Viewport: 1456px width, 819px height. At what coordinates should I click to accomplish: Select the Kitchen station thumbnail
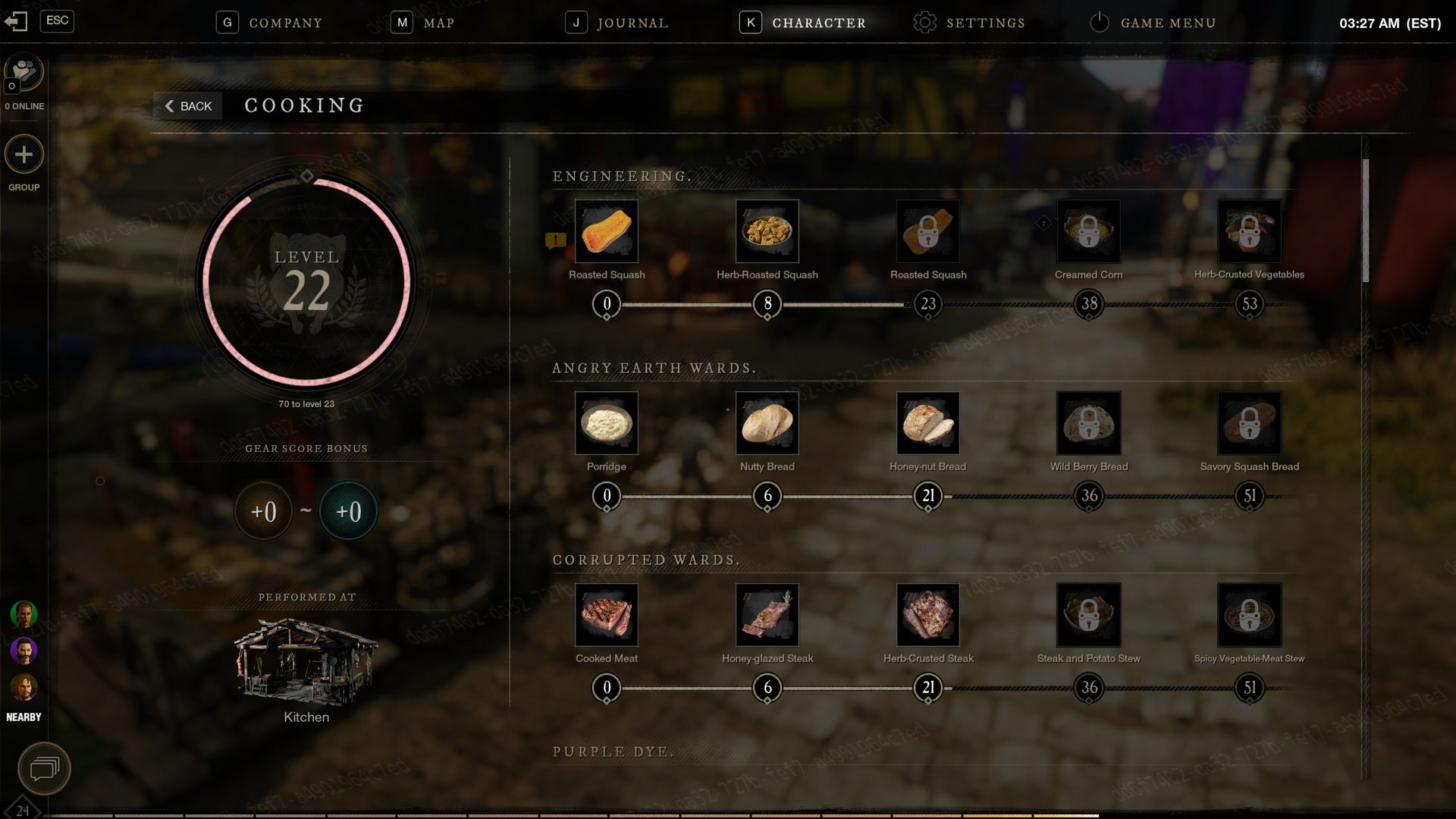pyautogui.click(x=306, y=660)
